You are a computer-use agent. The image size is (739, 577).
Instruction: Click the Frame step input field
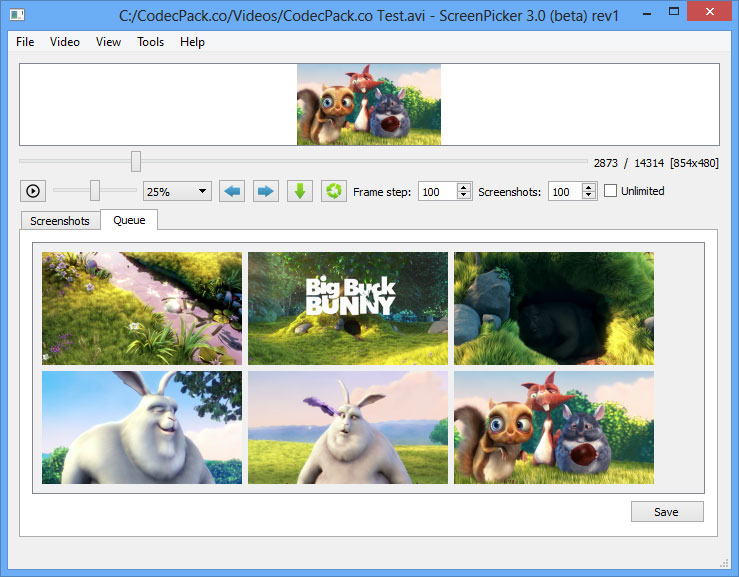click(x=438, y=191)
